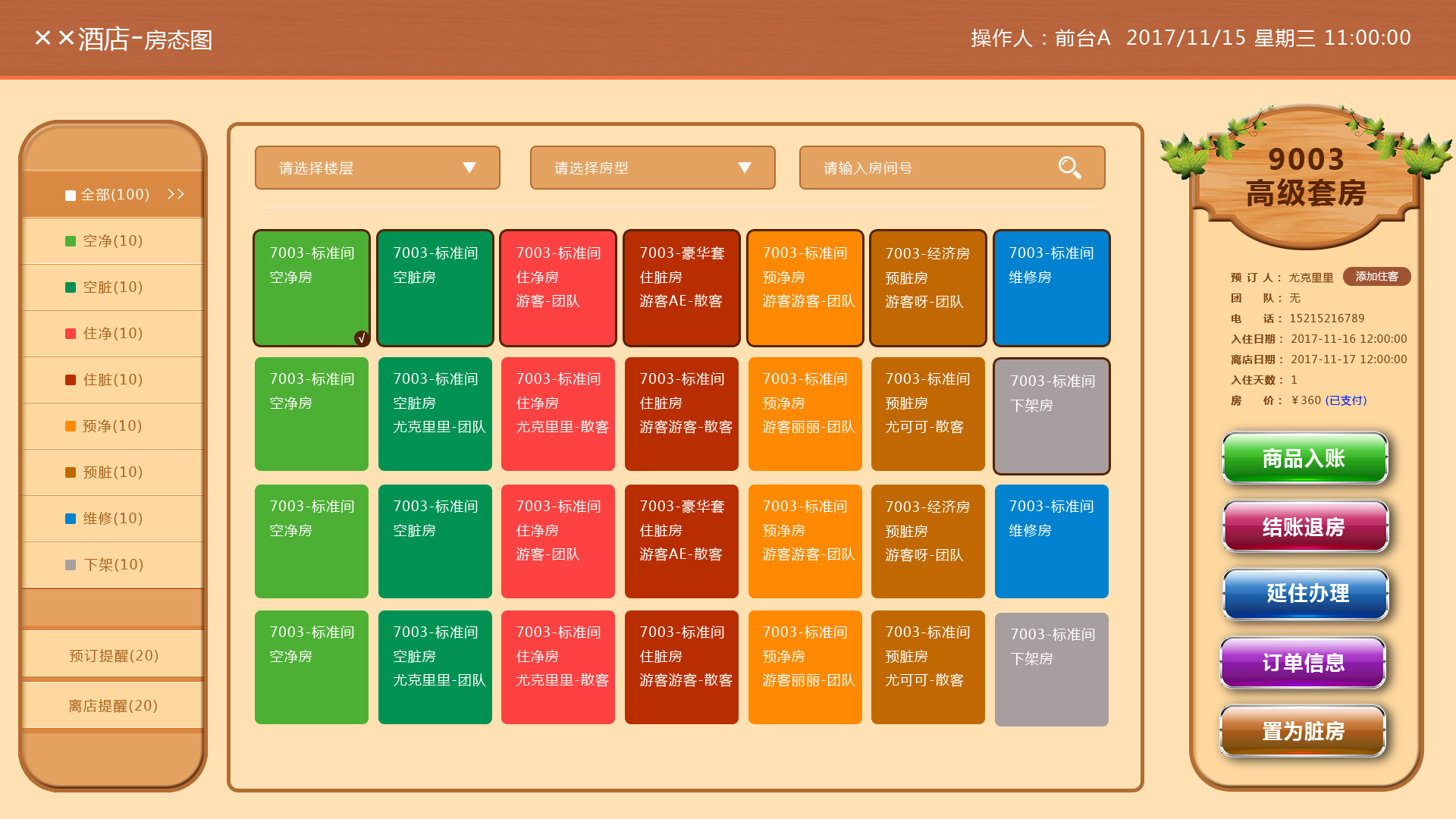Image resolution: width=1456 pixels, height=819 pixels.
Task: Select the top-row 游客游客-团队 预净房 card
Action: click(805, 288)
